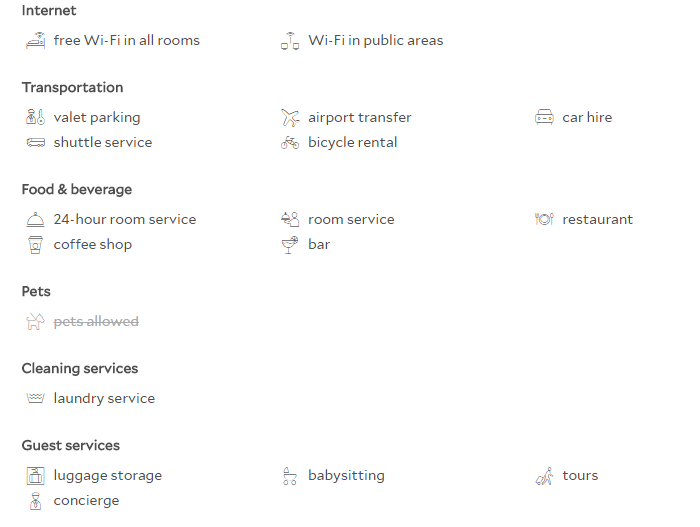Screen dimensions: 700x527
Task: Click the free Wi-Fi in all rooms icon
Action: [x=36, y=41]
